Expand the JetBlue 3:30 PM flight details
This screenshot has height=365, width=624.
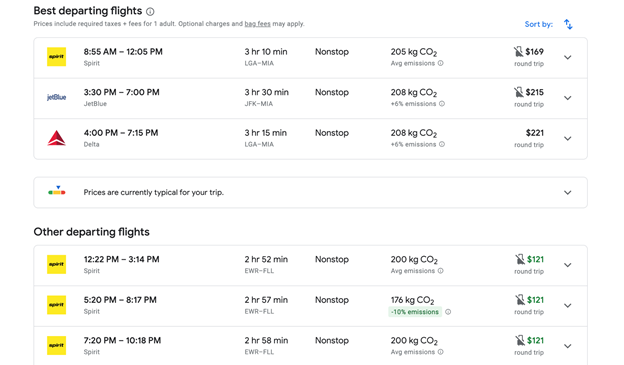tap(568, 98)
